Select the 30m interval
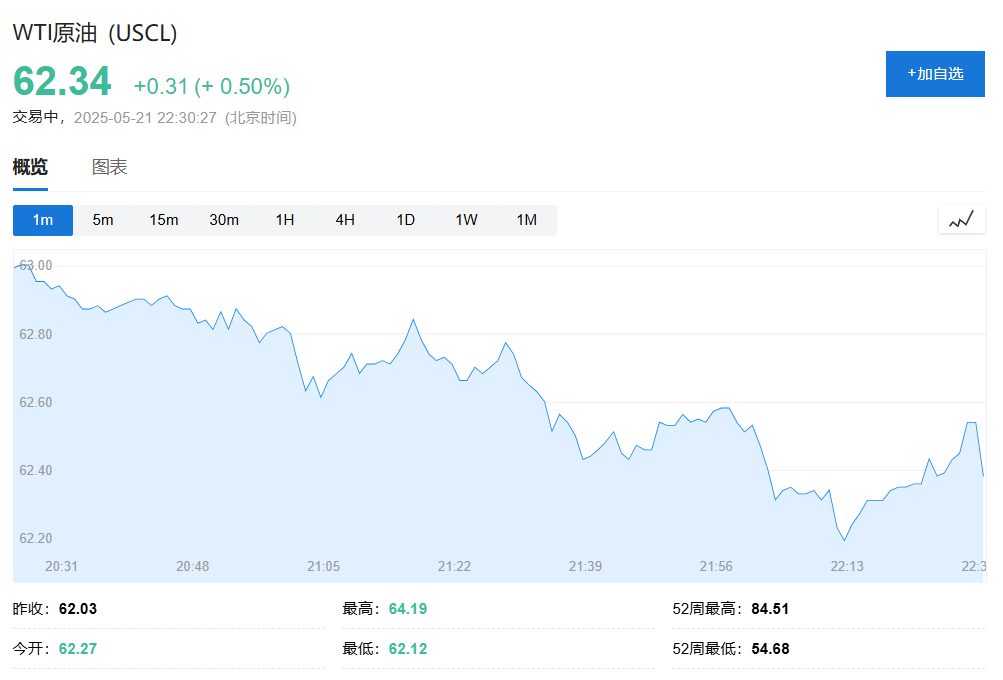Viewport: 1003px width, 680px height. [x=224, y=220]
